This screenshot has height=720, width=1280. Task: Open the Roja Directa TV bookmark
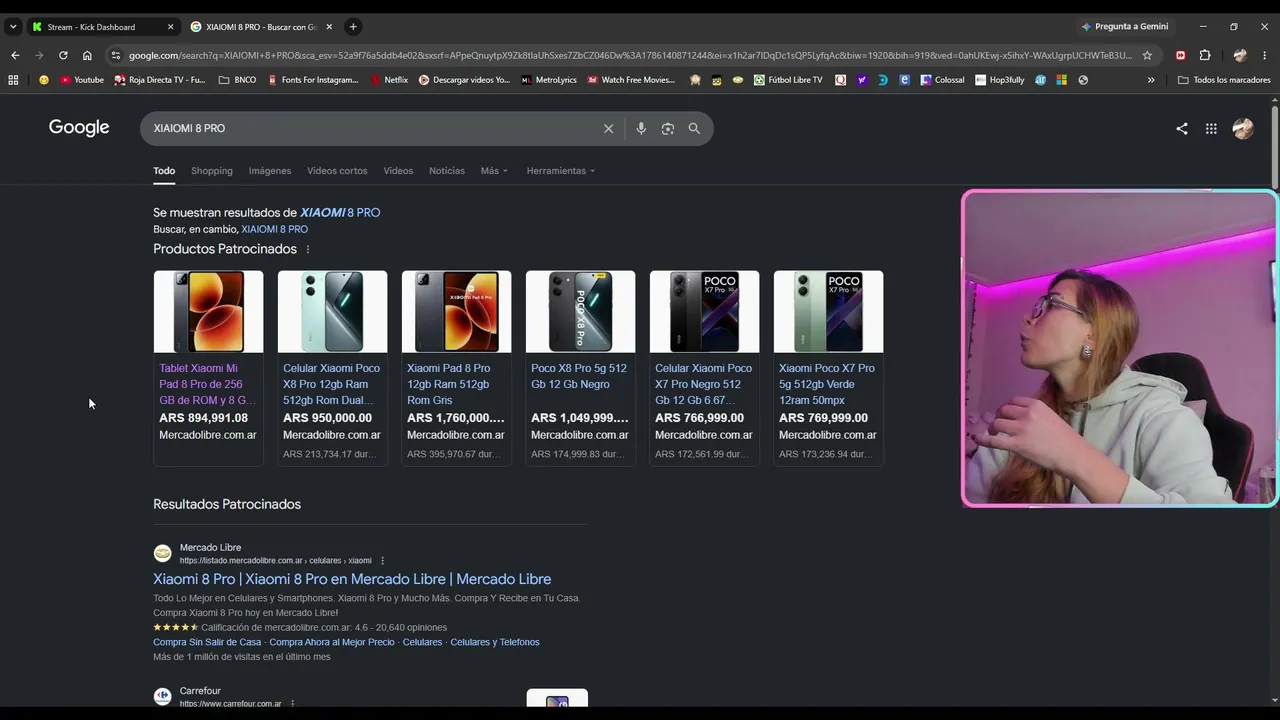160,80
